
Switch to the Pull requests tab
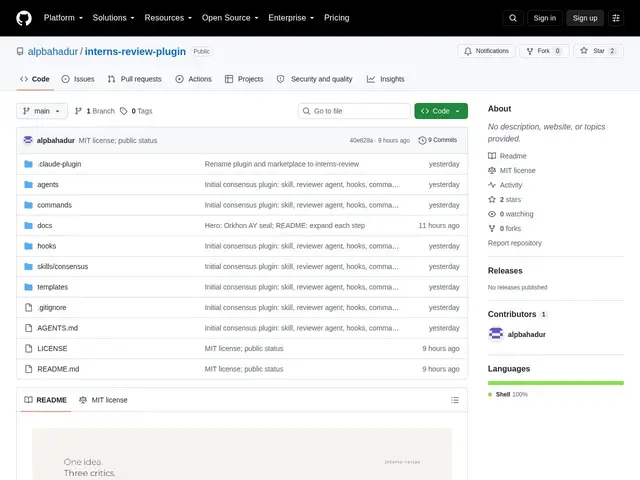click(135, 79)
